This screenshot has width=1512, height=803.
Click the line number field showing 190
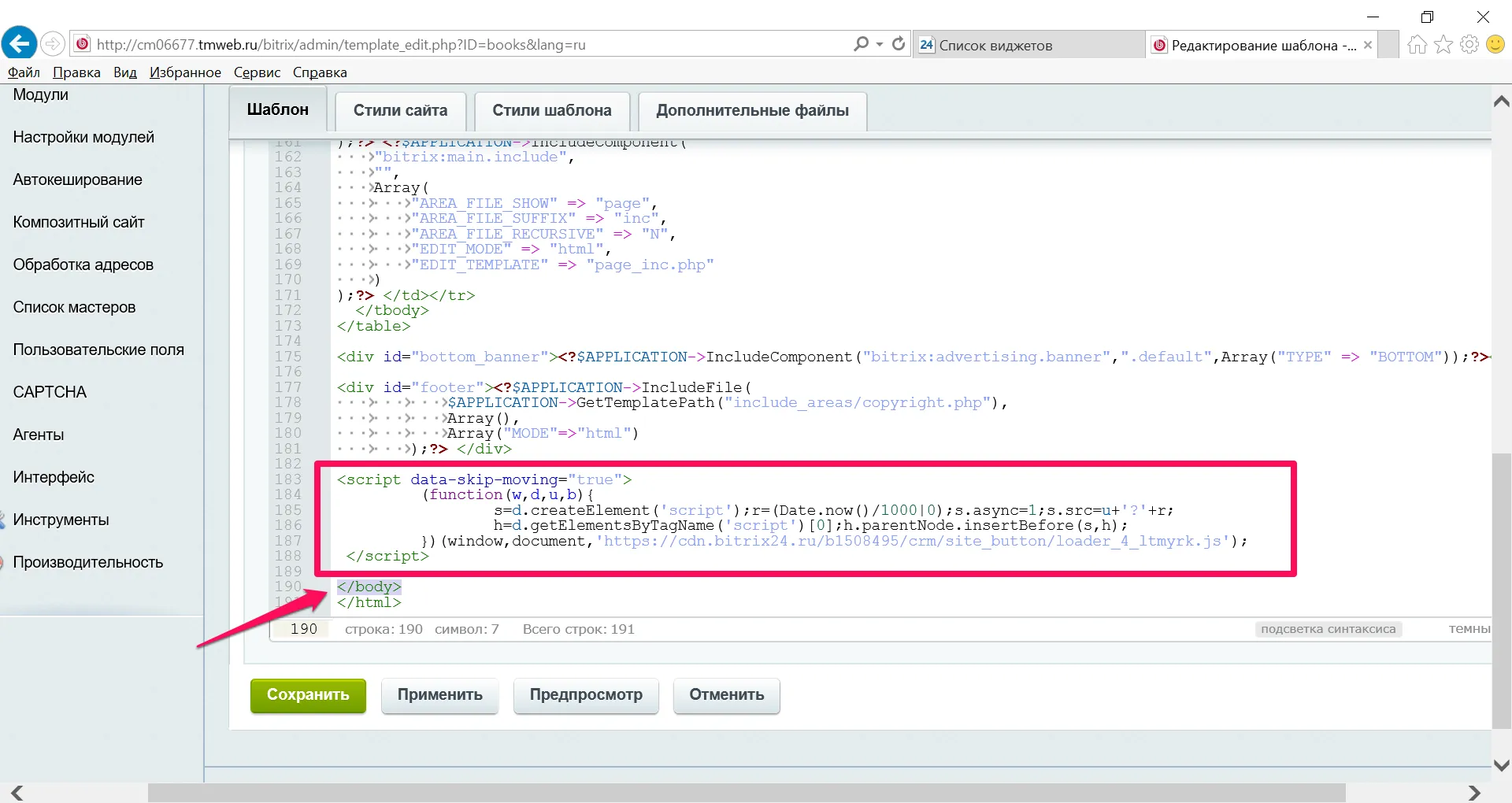[x=303, y=629]
